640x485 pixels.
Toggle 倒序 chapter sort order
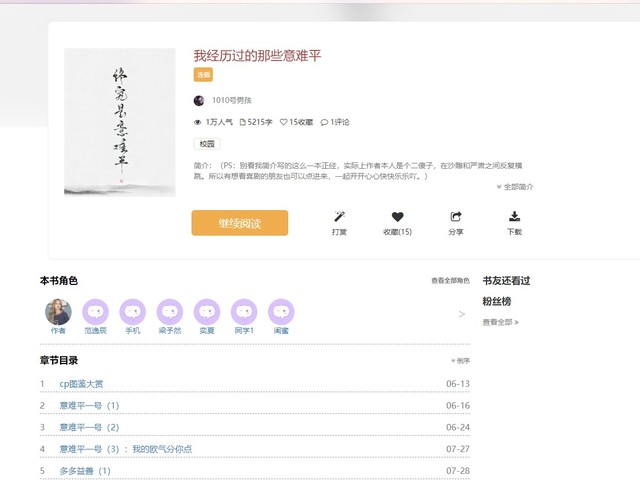point(460,361)
